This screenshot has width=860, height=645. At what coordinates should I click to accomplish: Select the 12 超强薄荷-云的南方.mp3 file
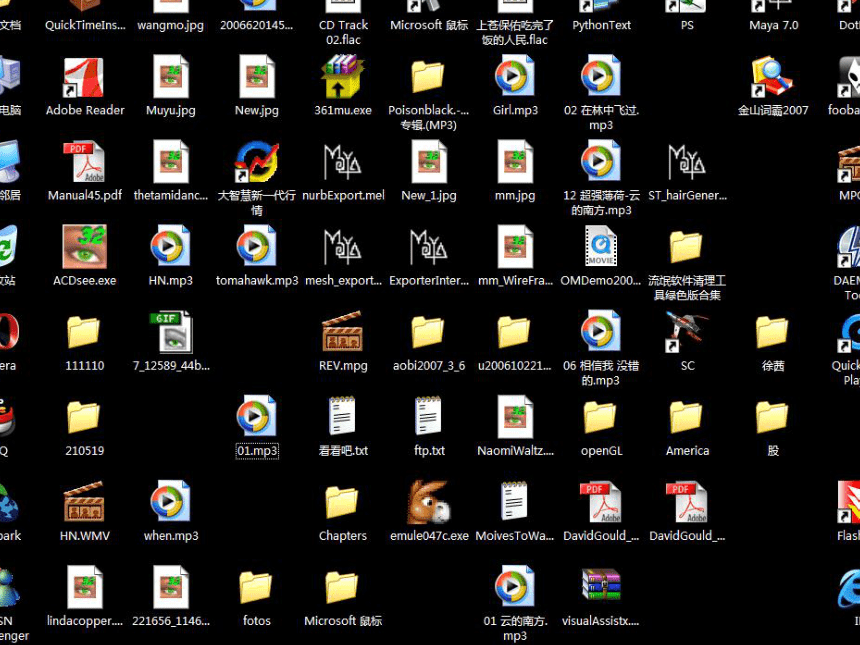click(601, 162)
